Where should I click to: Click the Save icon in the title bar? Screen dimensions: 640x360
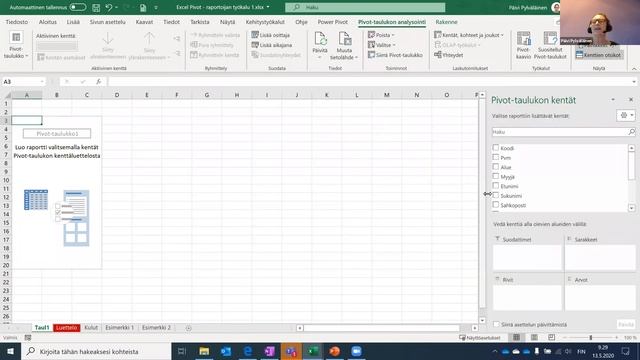pyautogui.click(x=96, y=7)
